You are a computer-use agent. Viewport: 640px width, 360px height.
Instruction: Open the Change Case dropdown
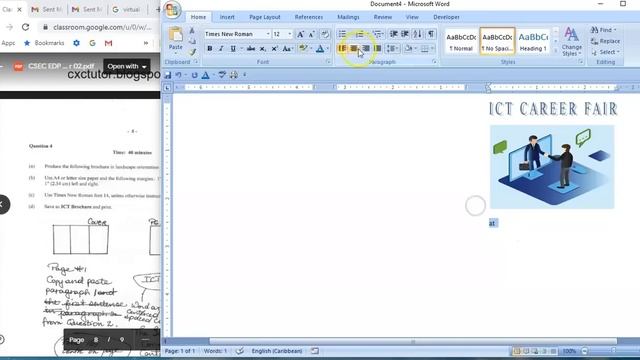(x=287, y=49)
